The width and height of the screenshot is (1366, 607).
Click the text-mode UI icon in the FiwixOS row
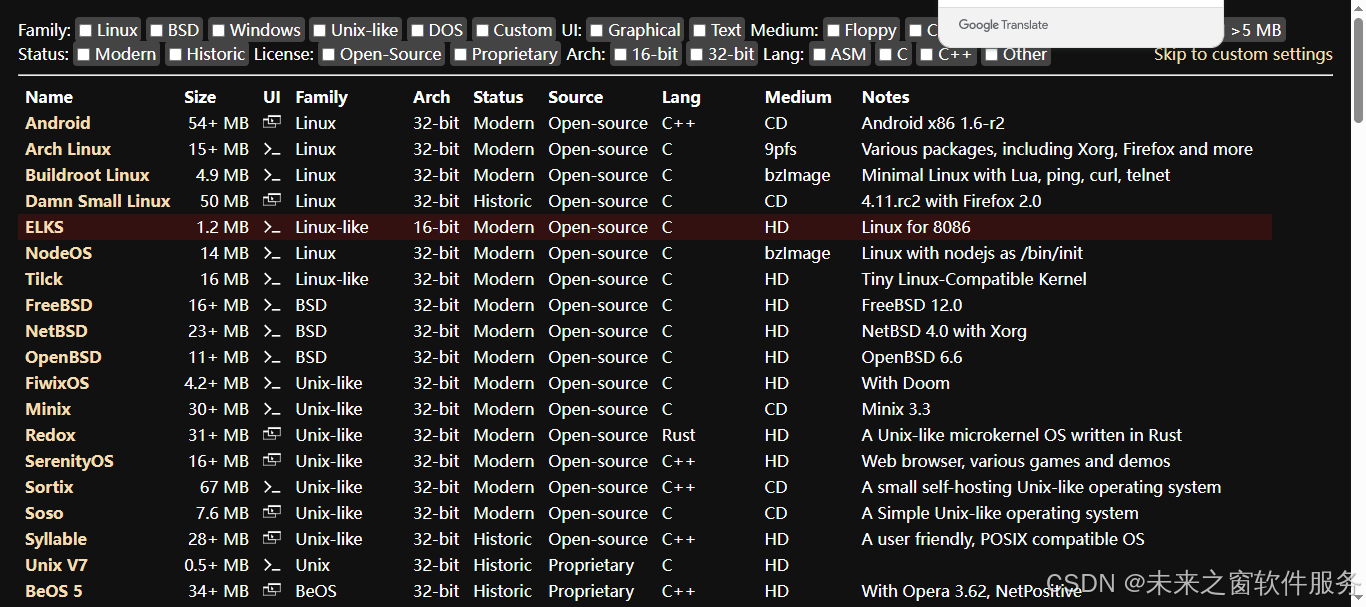tap(271, 383)
